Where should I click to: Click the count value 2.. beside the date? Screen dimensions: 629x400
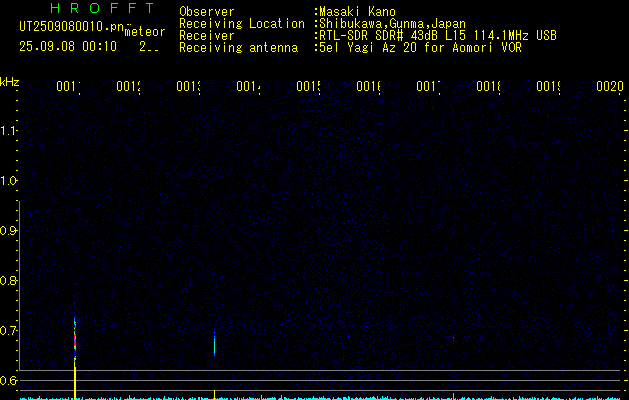(149, 47)
